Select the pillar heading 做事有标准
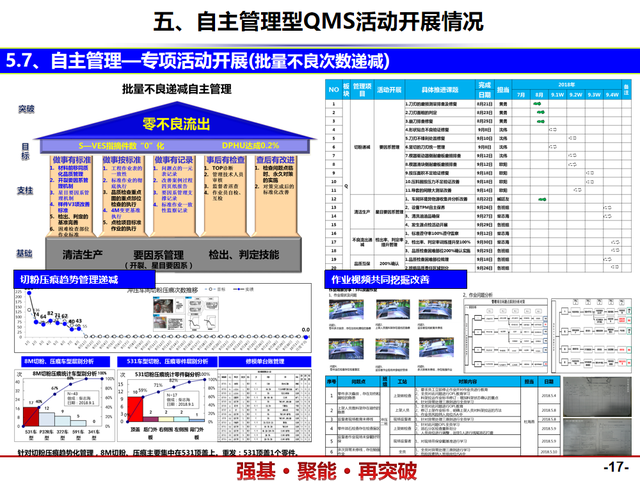Viewport: 640px width, 481px height. tap(71, 160)
